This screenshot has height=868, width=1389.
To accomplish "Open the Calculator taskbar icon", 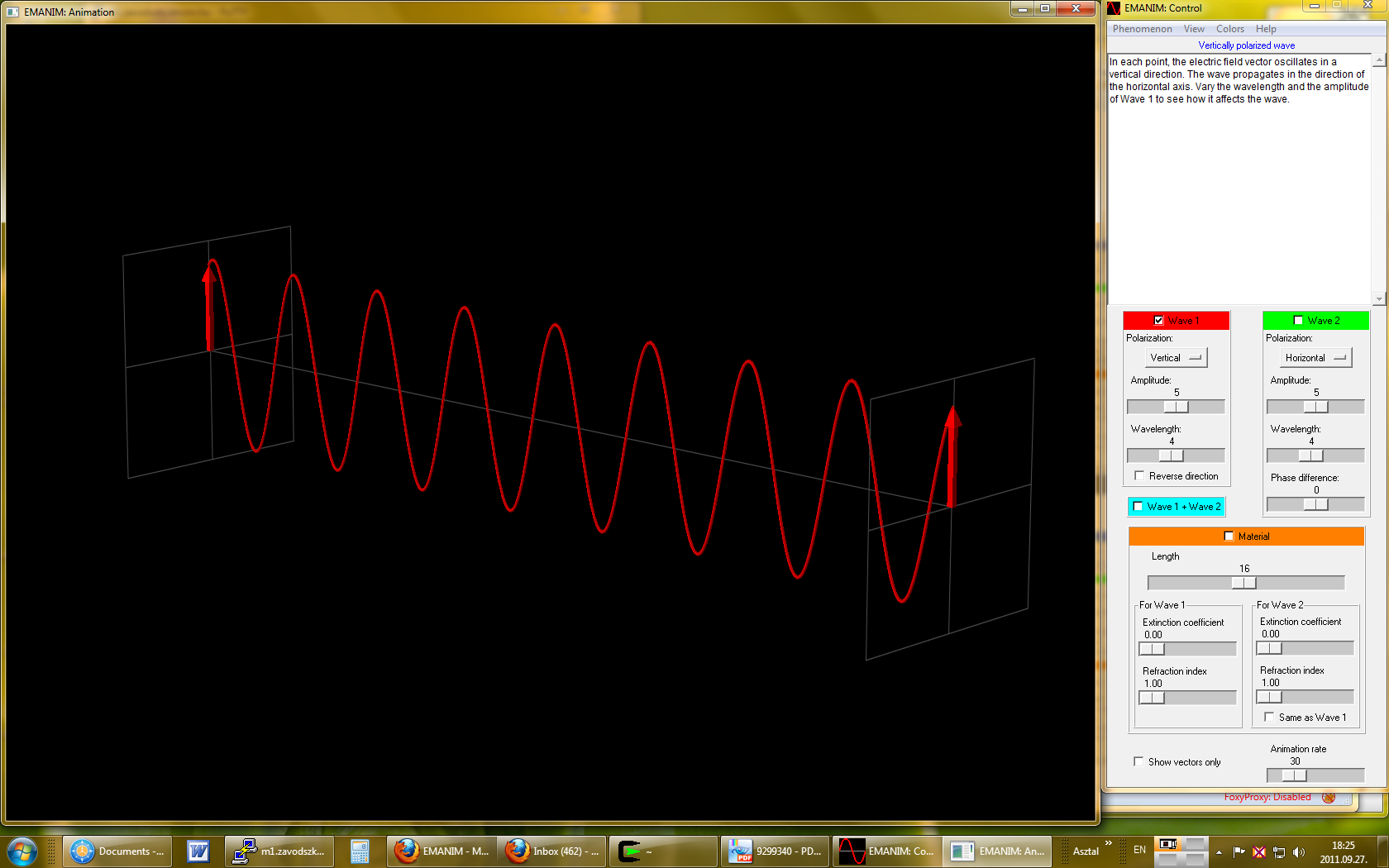I will pos(360,851).
